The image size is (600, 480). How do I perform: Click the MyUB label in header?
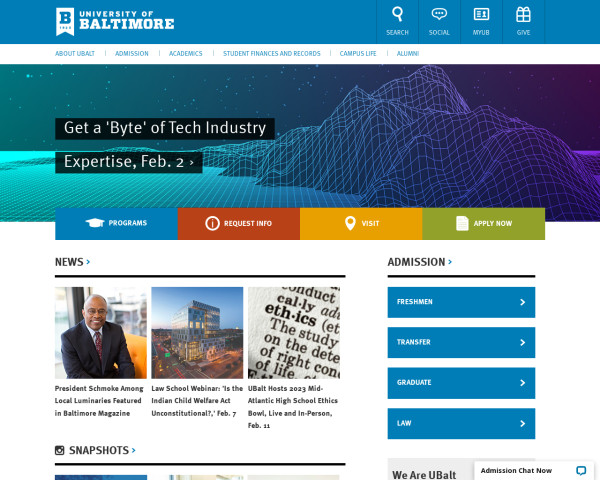[481, 33]
